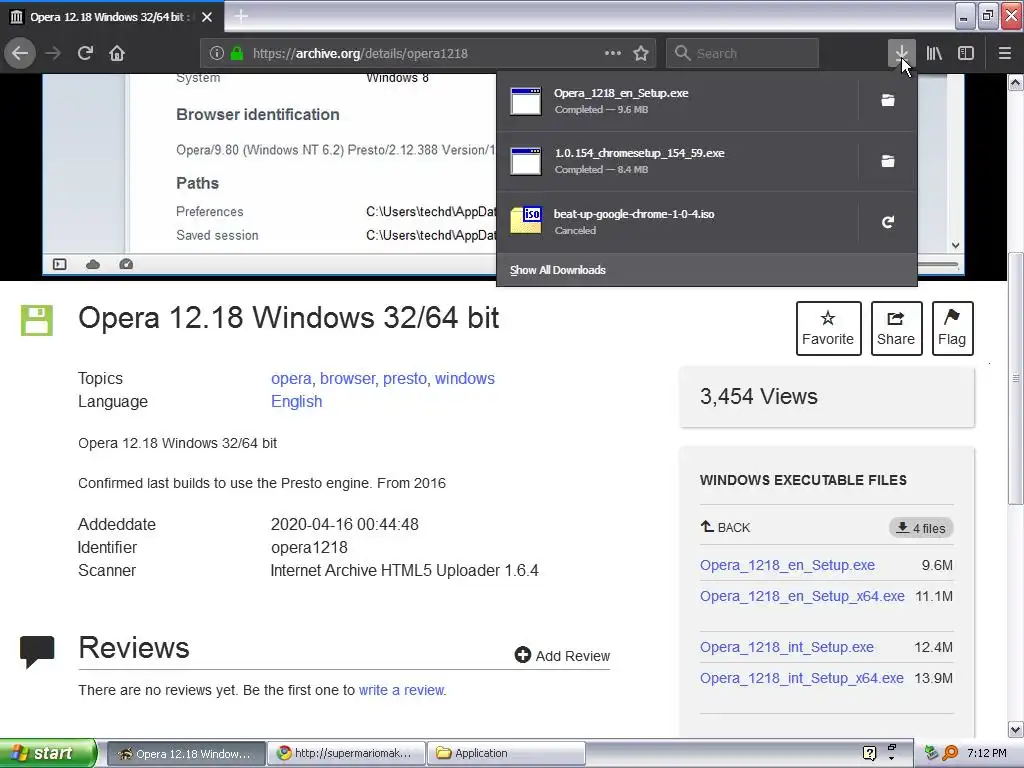Switch to Application folder taskbar window

507,753
